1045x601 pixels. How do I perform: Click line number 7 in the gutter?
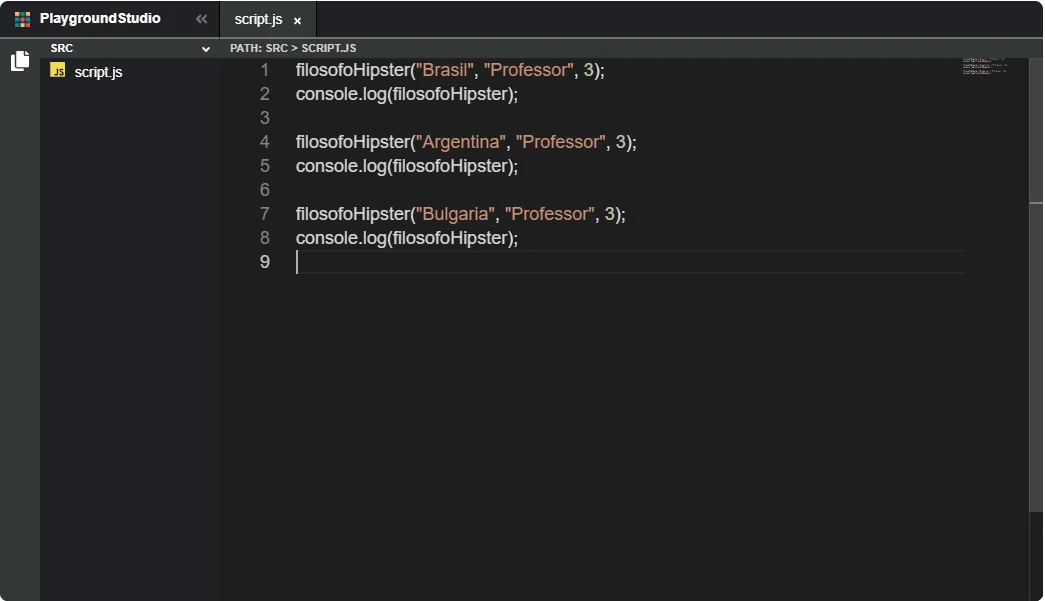(x=264, y=214)
